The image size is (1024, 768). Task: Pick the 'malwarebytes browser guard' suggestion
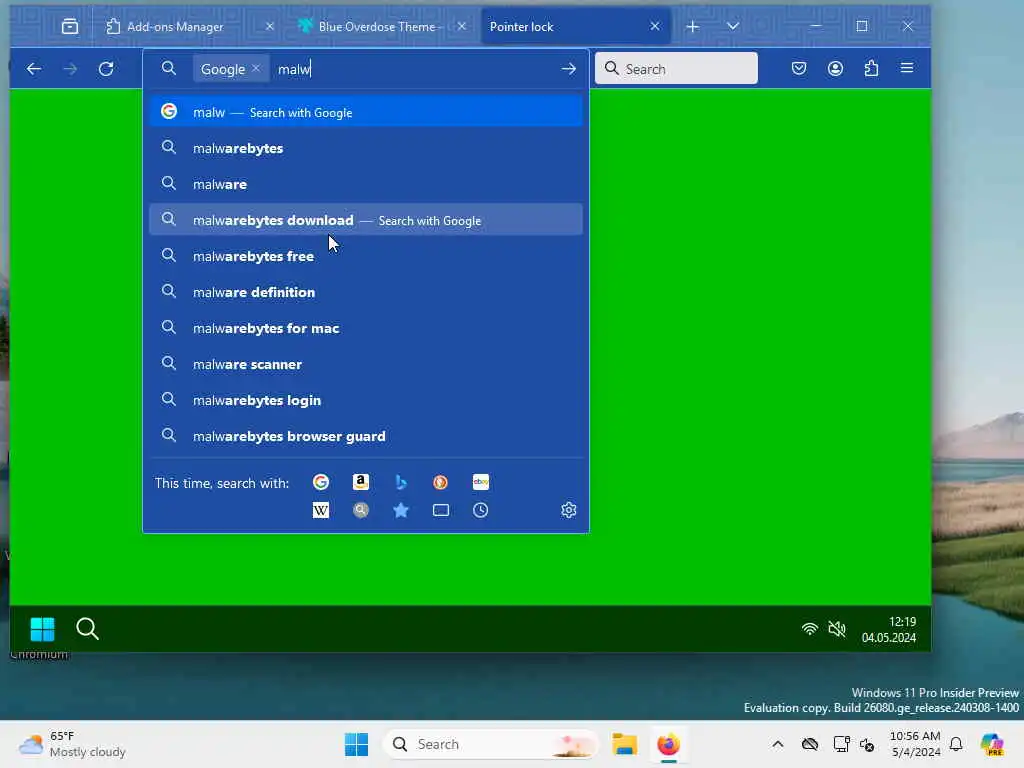[x=366, y=436]
